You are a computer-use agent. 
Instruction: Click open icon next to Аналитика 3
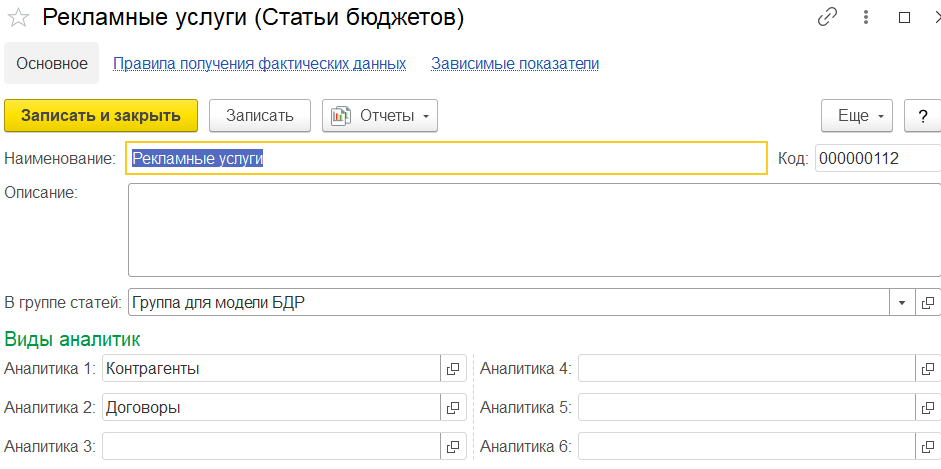(454, 447)
